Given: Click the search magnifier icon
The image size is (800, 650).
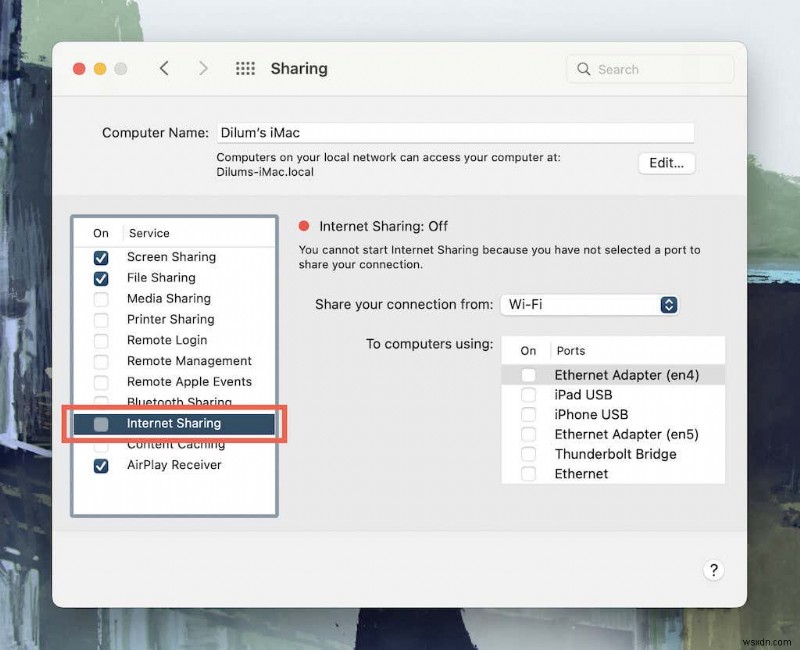Looking at the screenshot, I should tap(584, 69).
